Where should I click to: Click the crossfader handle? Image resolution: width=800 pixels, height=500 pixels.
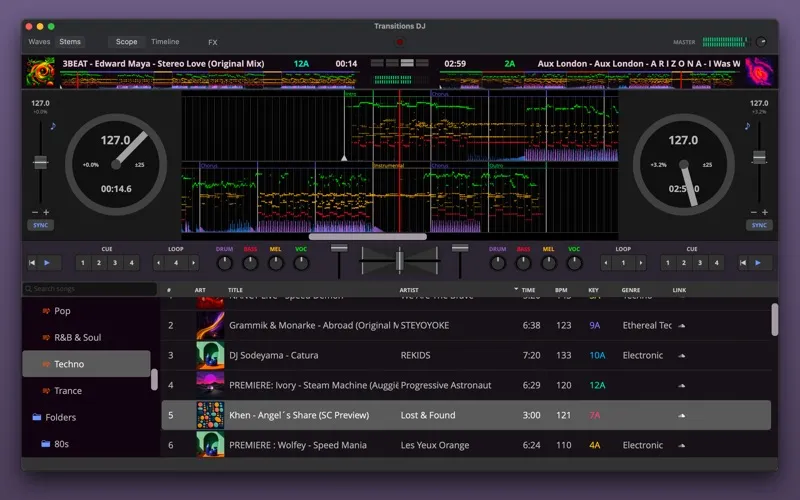pyautogui.click(x=400, y=260)
